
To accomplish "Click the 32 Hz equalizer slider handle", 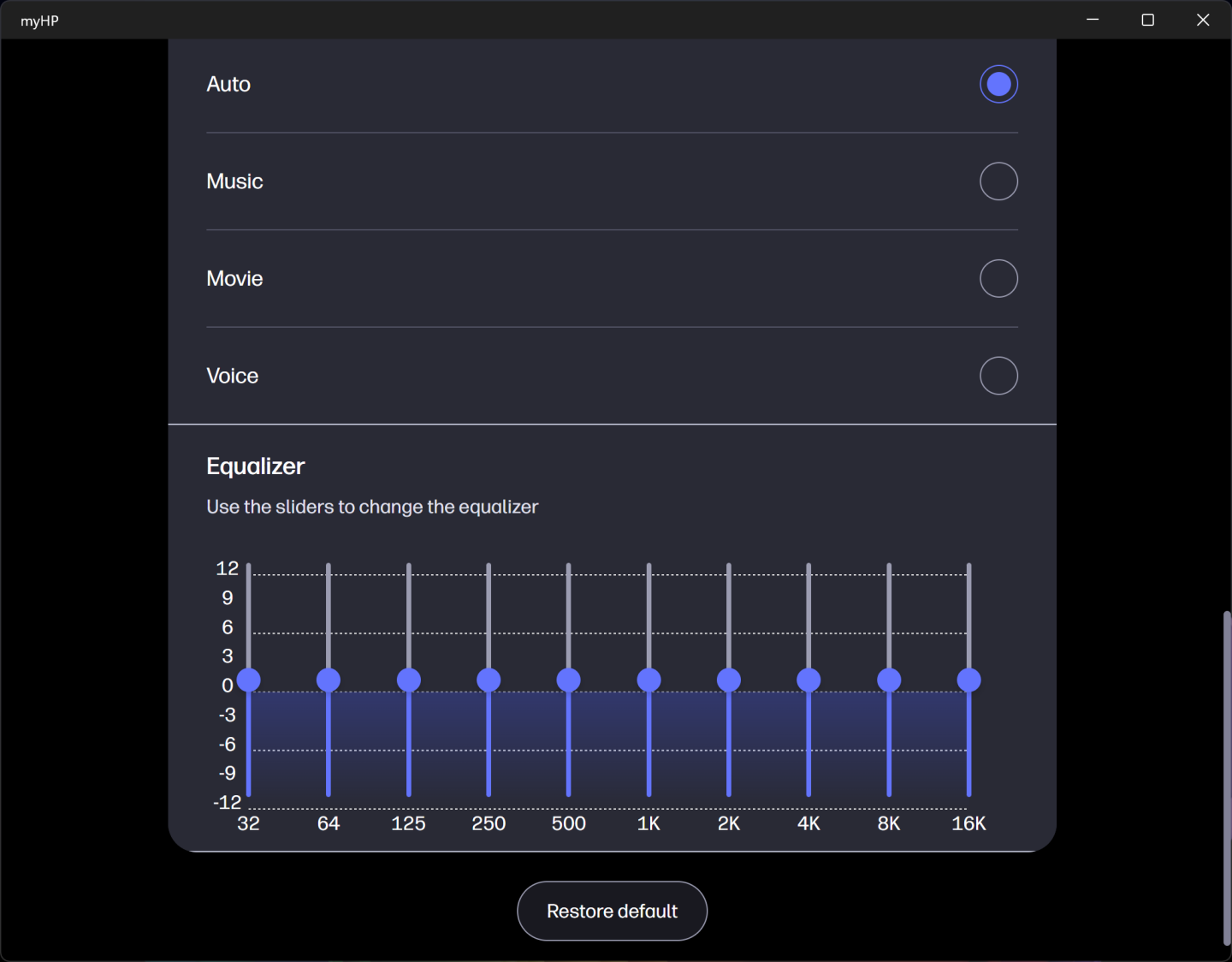I will pos(249,680).
